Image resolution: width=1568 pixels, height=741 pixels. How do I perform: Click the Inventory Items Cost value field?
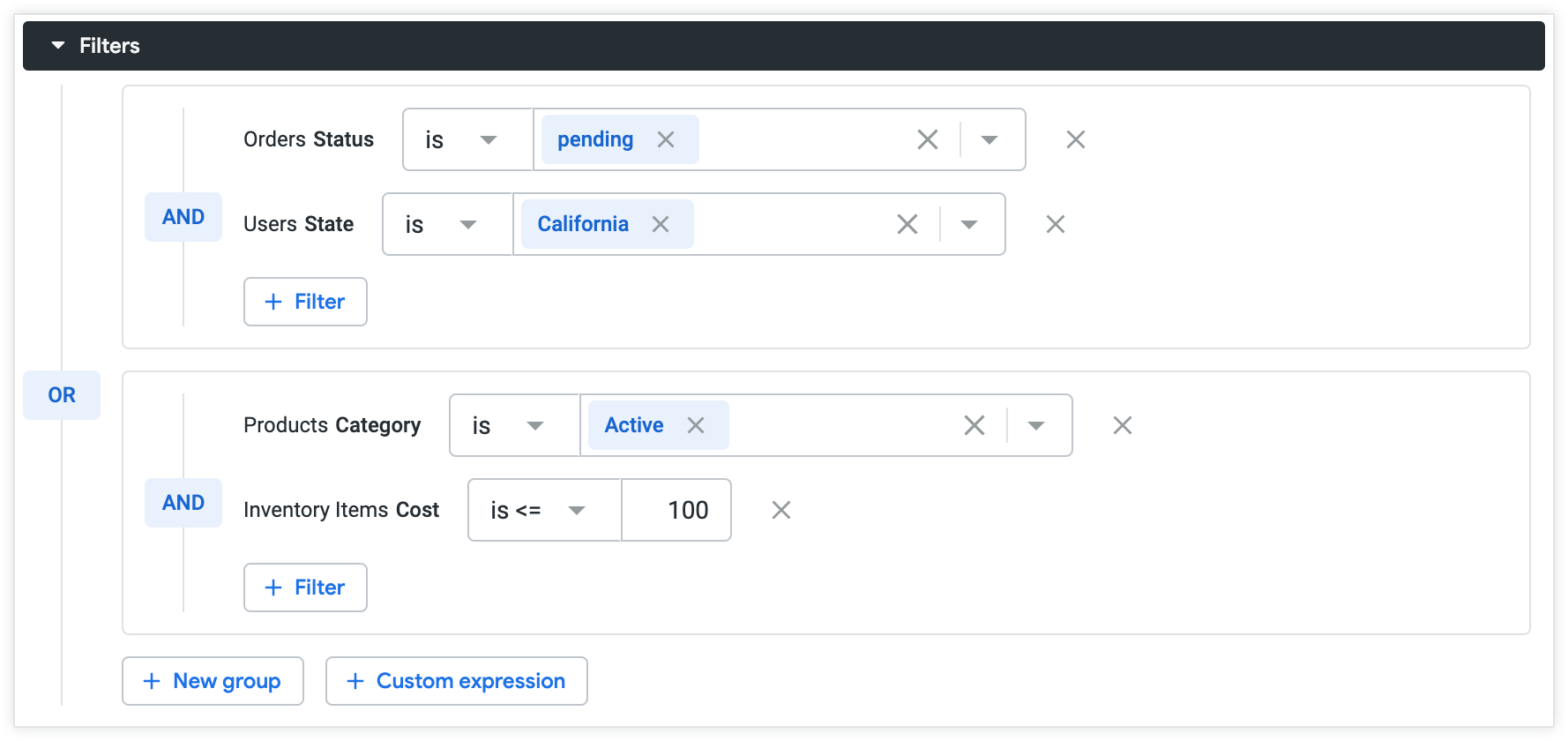pos(676,510)
